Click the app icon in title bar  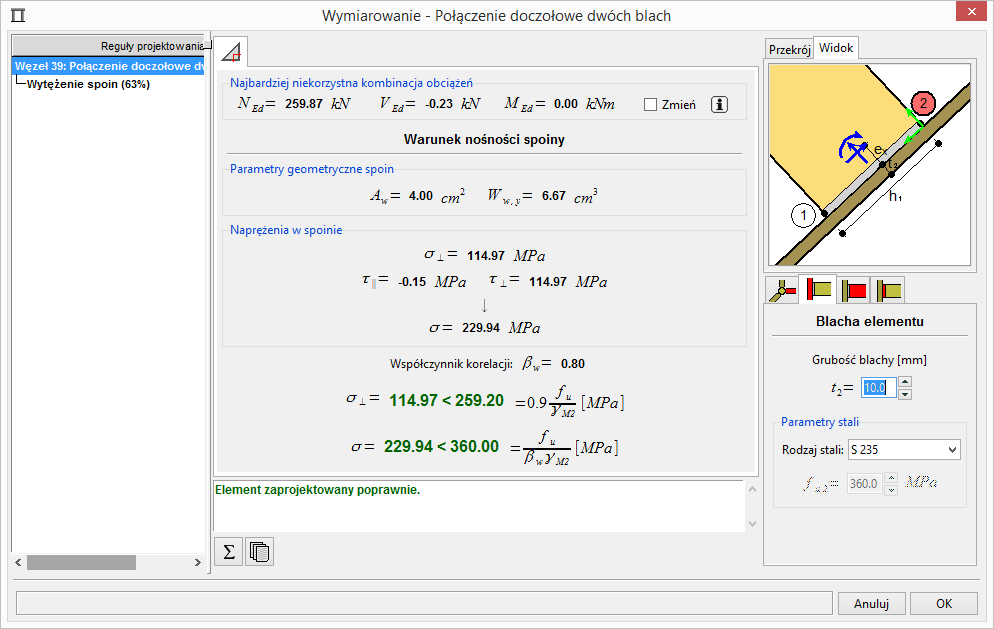pyautogui.click(x=17, y=16)
